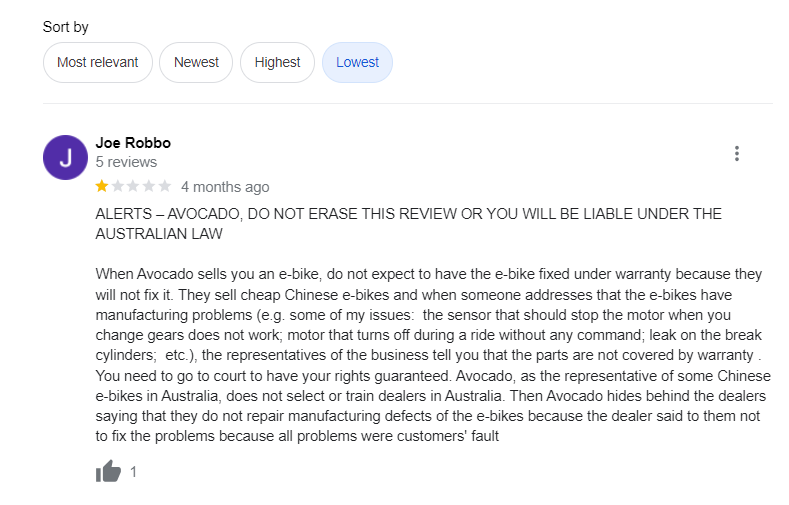789x505 pixels.
Task: Click the fourth grey rating star
Action: (x=149, y=187)
